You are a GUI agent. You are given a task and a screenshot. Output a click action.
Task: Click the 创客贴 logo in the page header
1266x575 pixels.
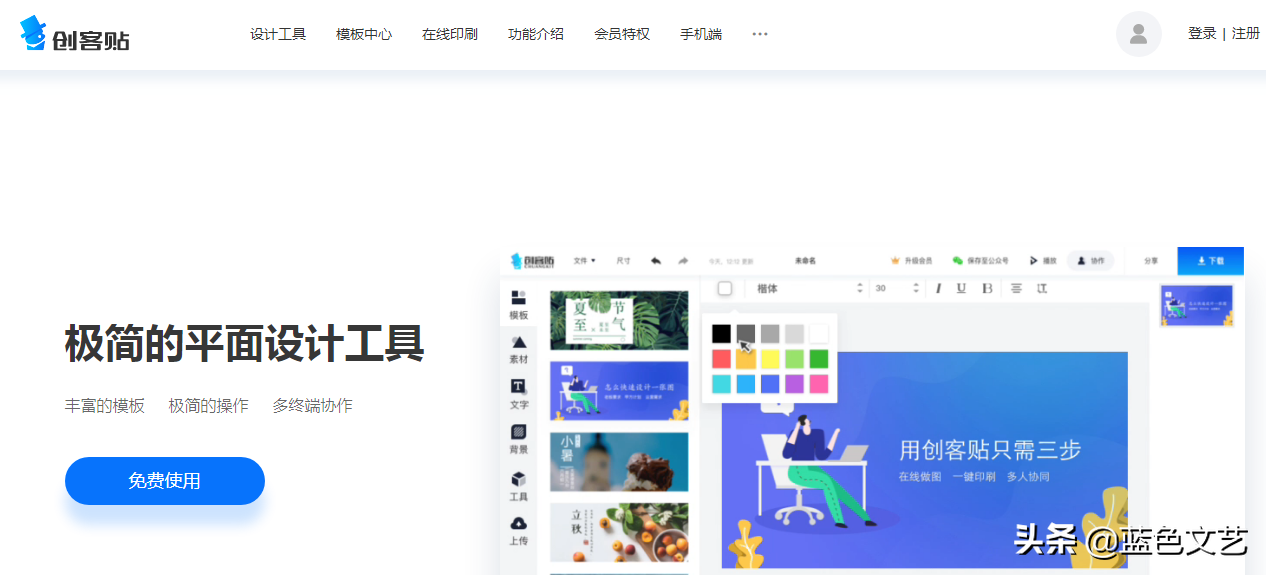point(75,34)
